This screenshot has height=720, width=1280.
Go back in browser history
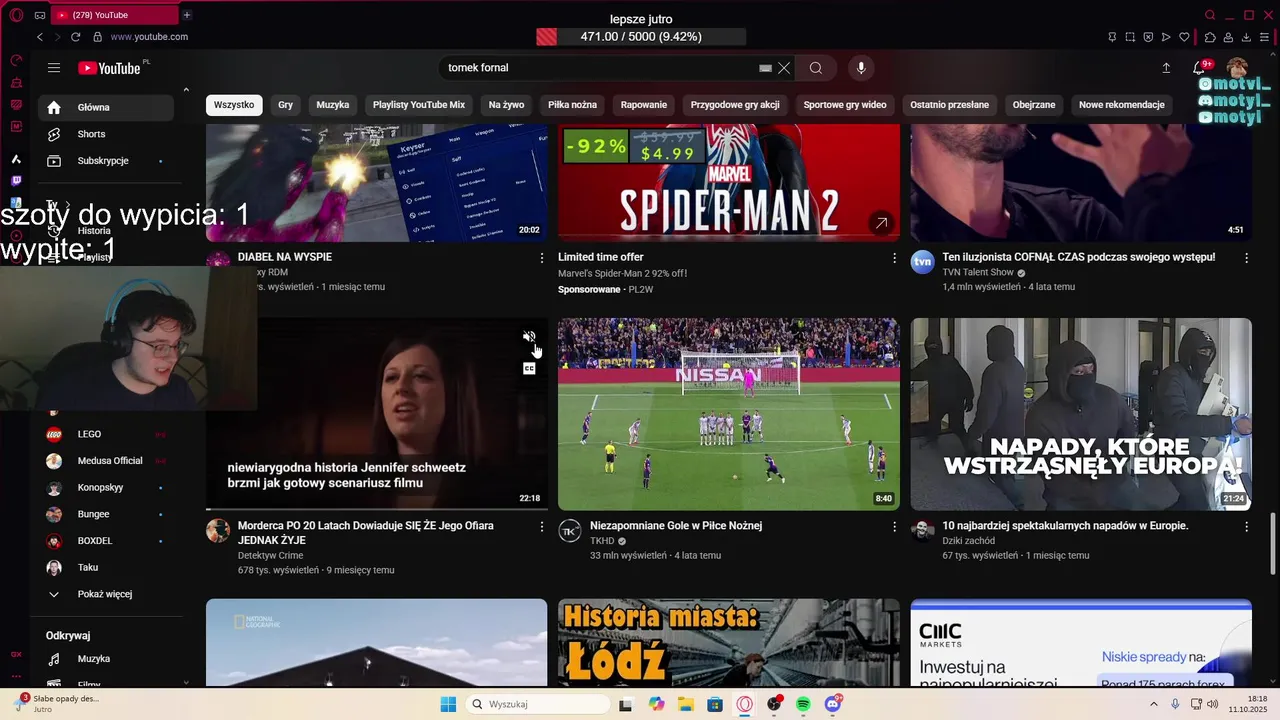click(40, 37)
